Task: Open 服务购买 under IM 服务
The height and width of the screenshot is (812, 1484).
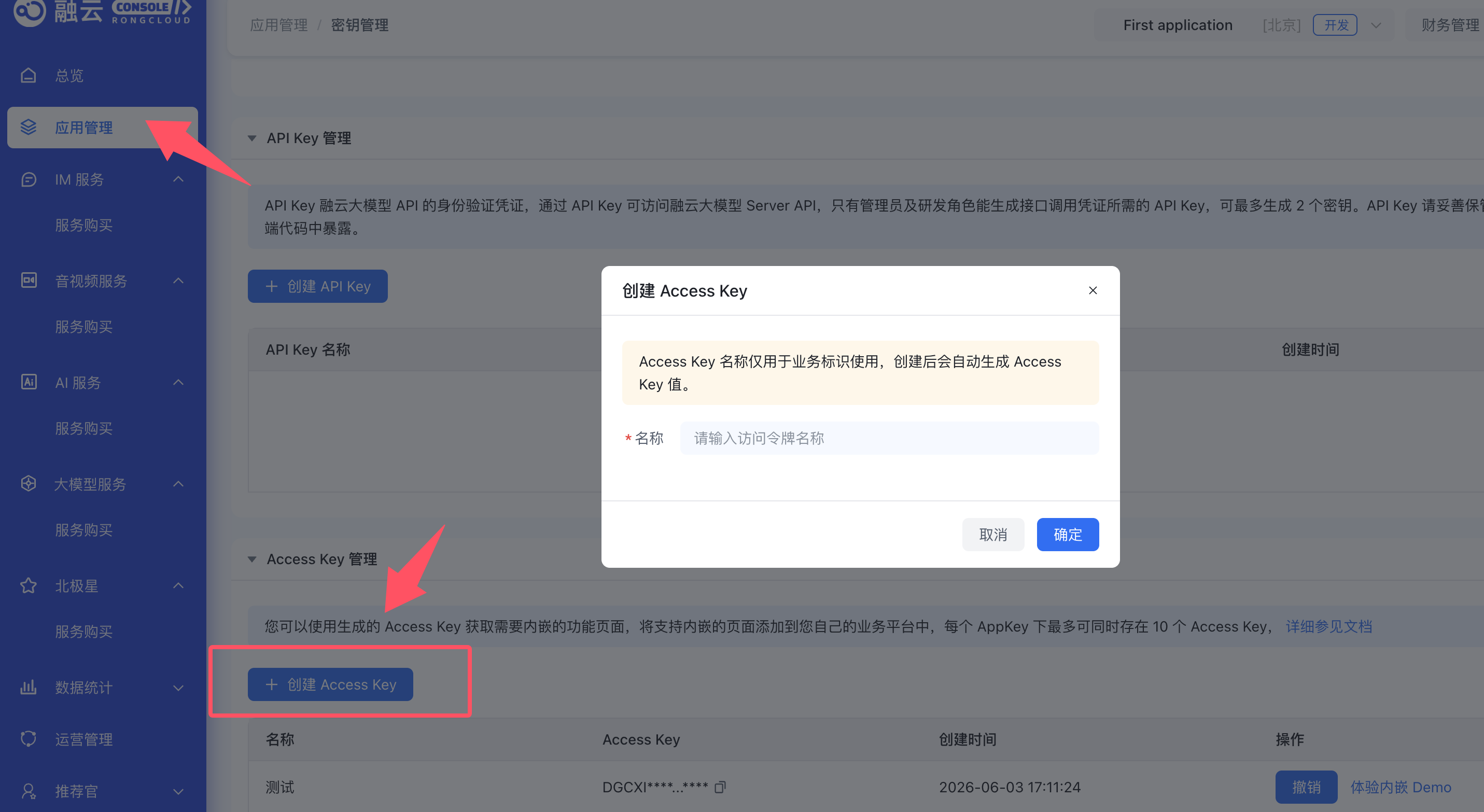Action: coord(83,225)
